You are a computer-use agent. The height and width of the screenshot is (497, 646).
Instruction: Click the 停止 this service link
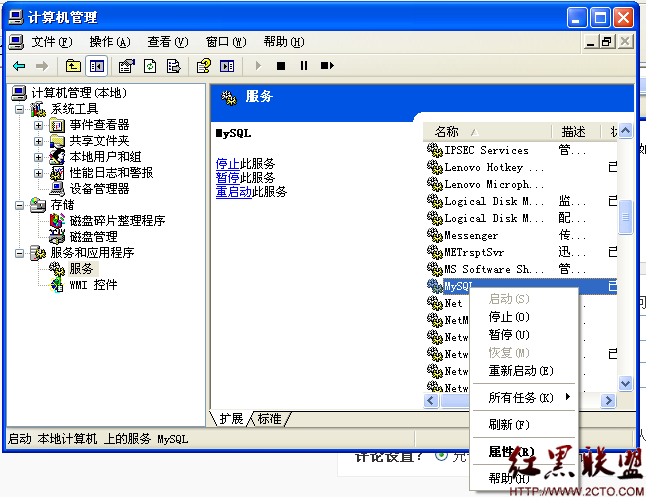[x=227, y=164]
